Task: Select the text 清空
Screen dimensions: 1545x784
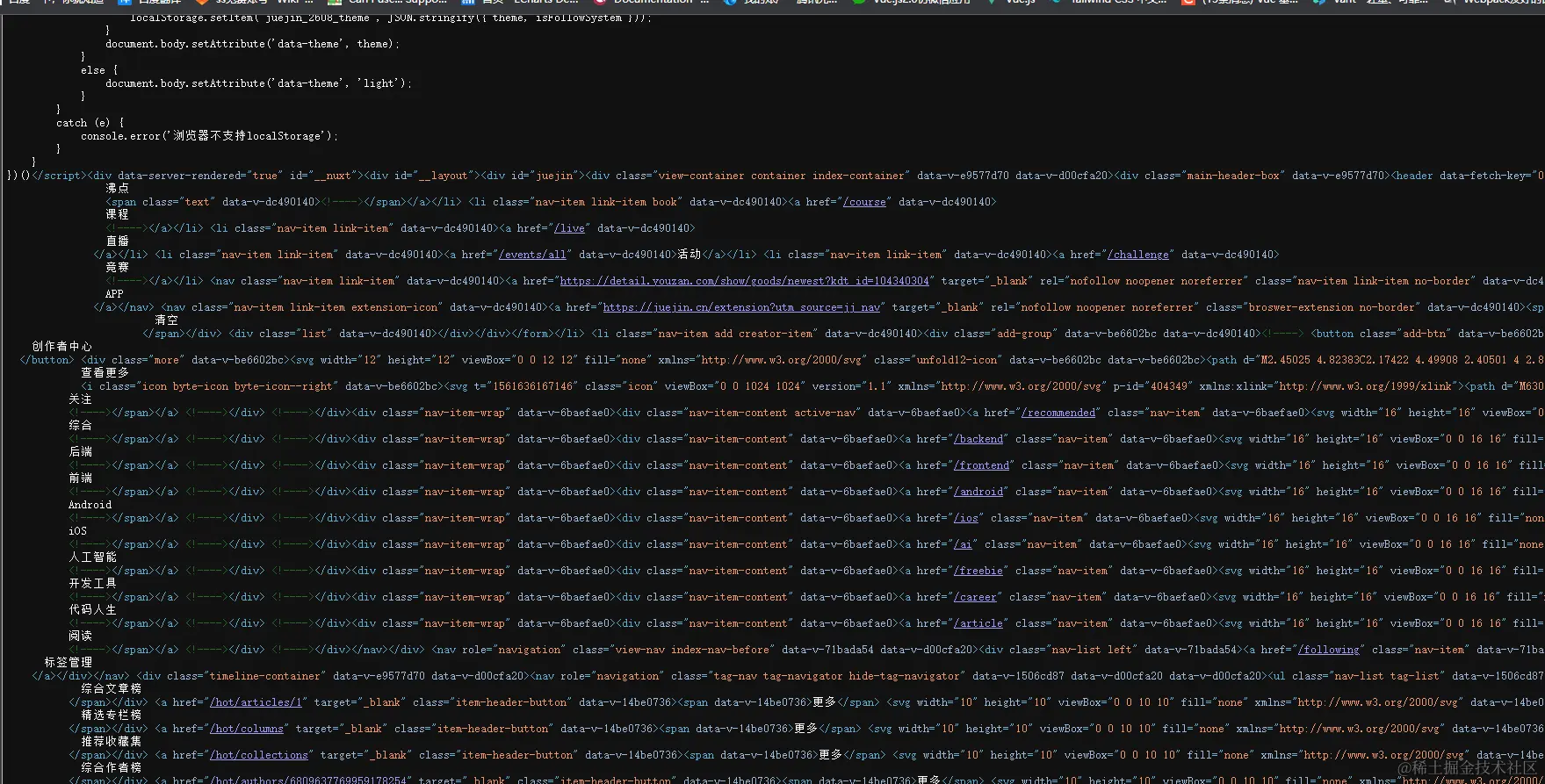Action: point(166,320)
